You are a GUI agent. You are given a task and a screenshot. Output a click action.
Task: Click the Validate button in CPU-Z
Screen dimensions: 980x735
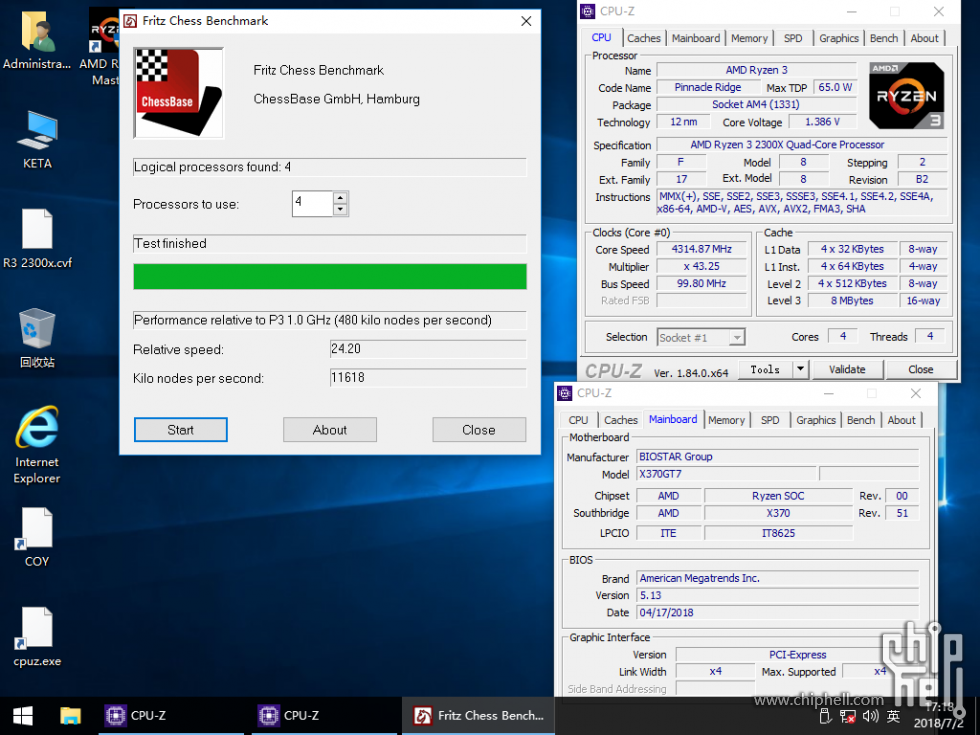point(846,369)
